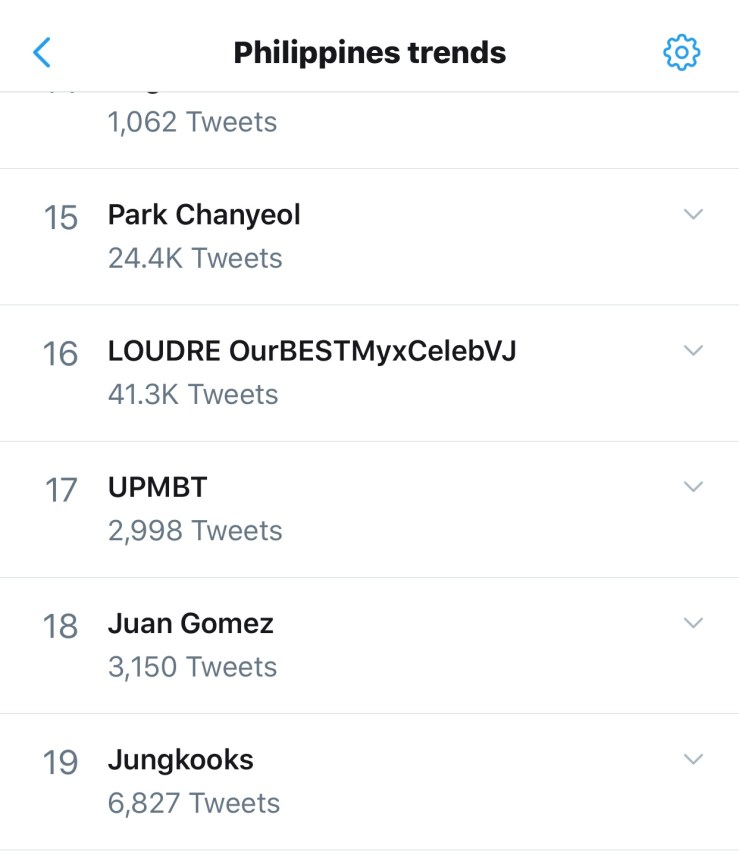Tap the Philippines trends header title

point(369,52)
